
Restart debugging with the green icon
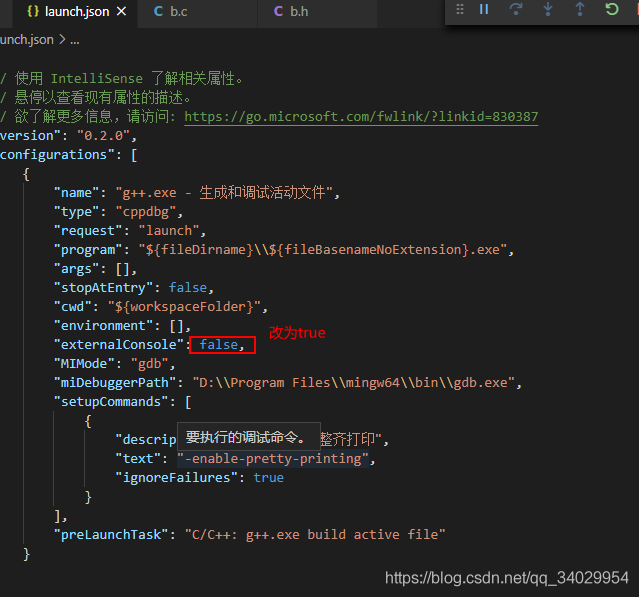point(612,9)
